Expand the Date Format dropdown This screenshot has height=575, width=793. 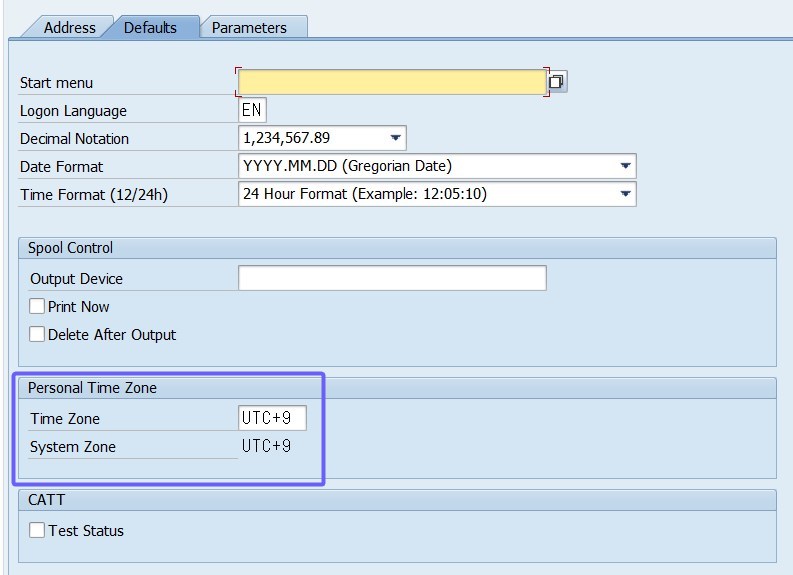[625, 166]
